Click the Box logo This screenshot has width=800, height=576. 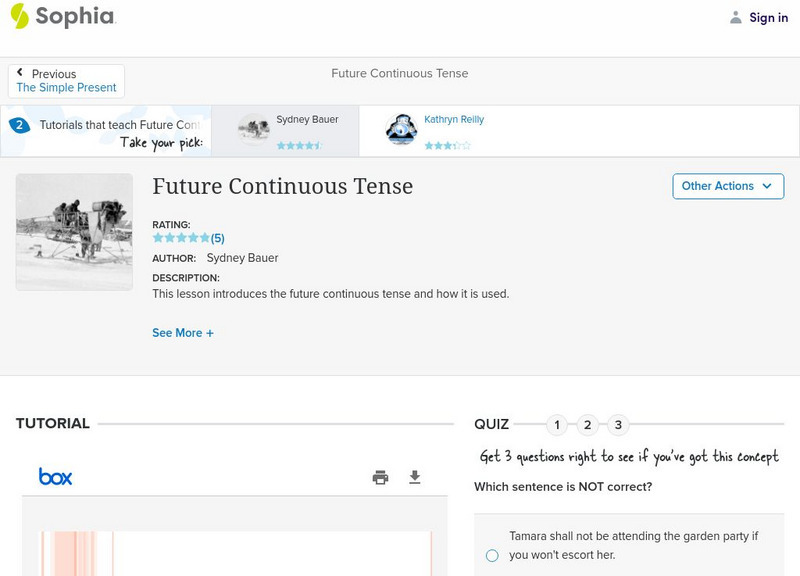pyautogui.click(x=56, y=477)
